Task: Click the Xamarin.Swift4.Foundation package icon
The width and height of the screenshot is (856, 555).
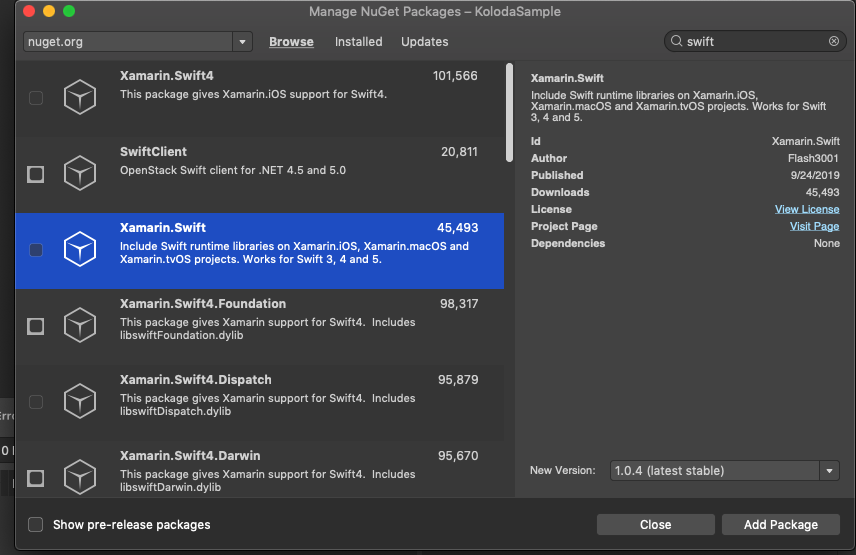Action: pos(80,326)
